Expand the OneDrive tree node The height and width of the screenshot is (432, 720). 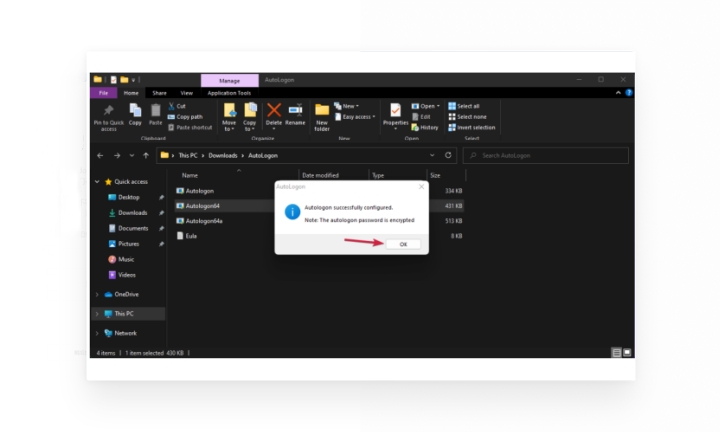97,294
